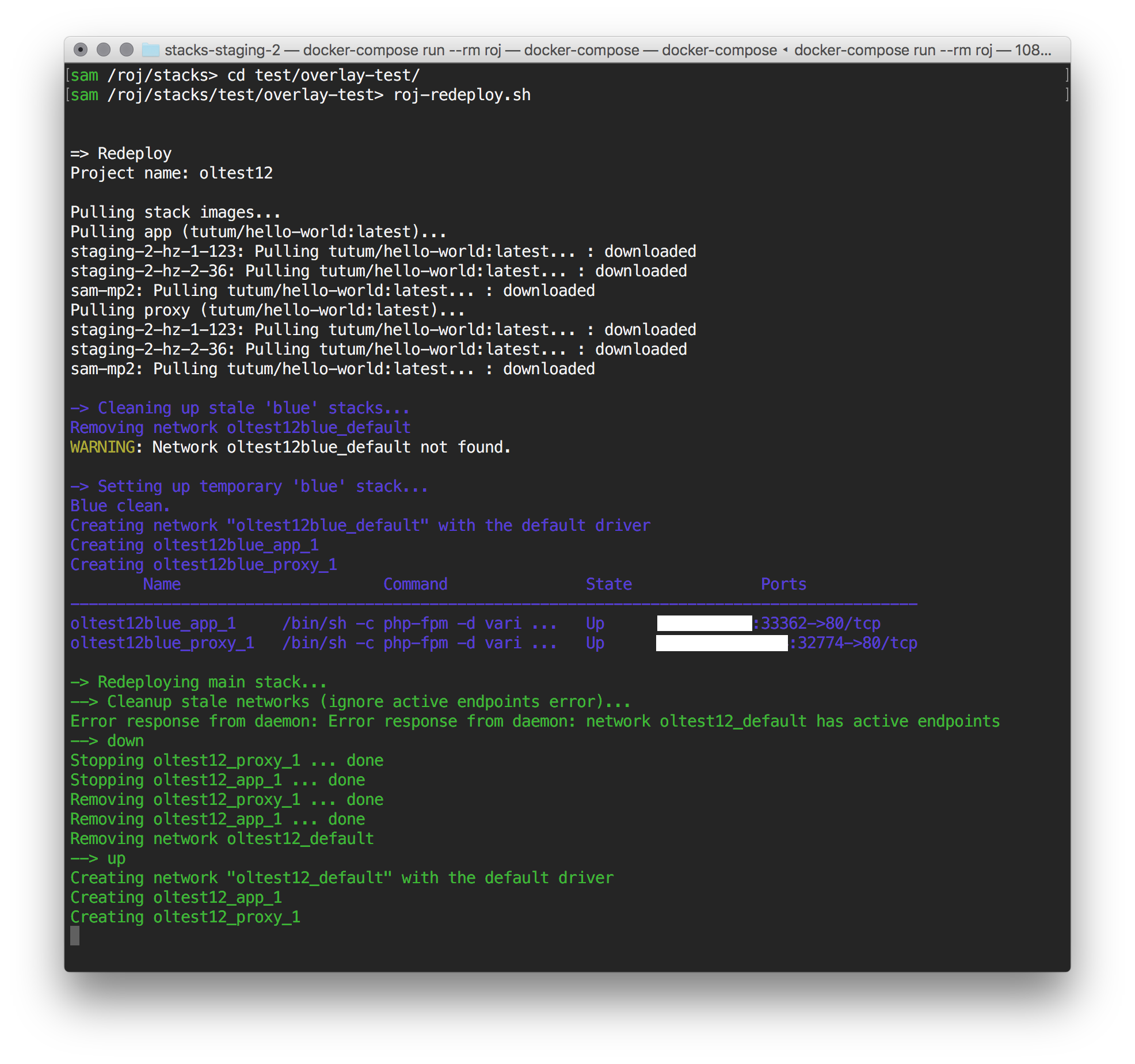
Task: Click the Name column header
Action: point(162,584)
